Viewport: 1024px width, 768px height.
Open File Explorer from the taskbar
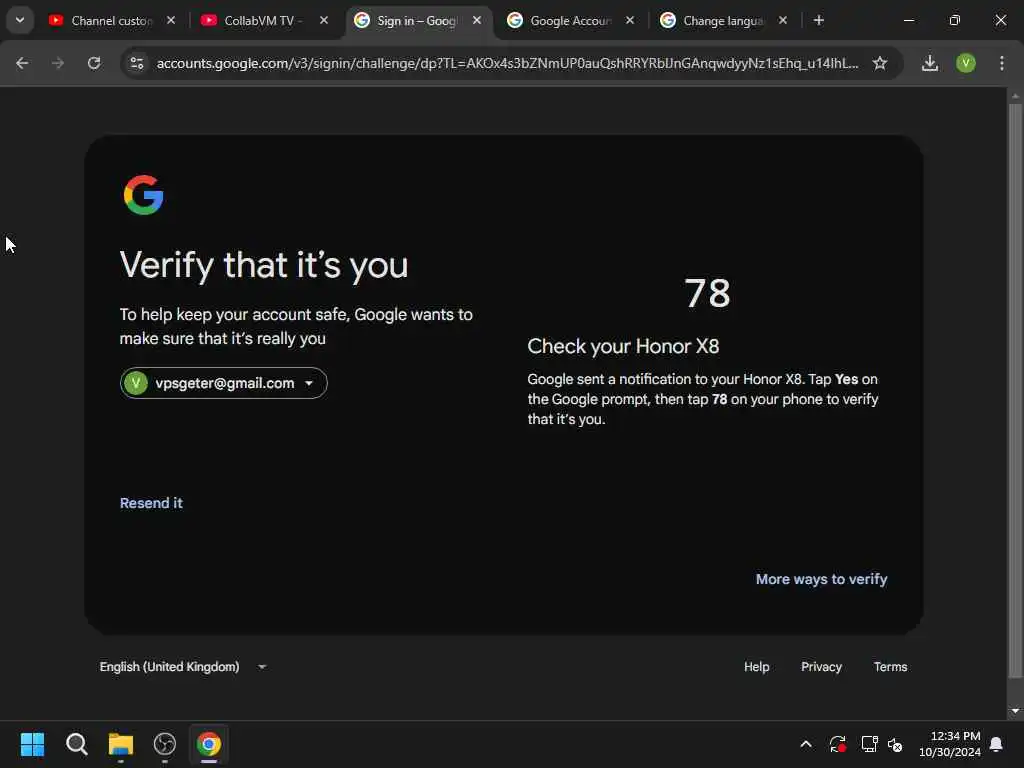121,744
